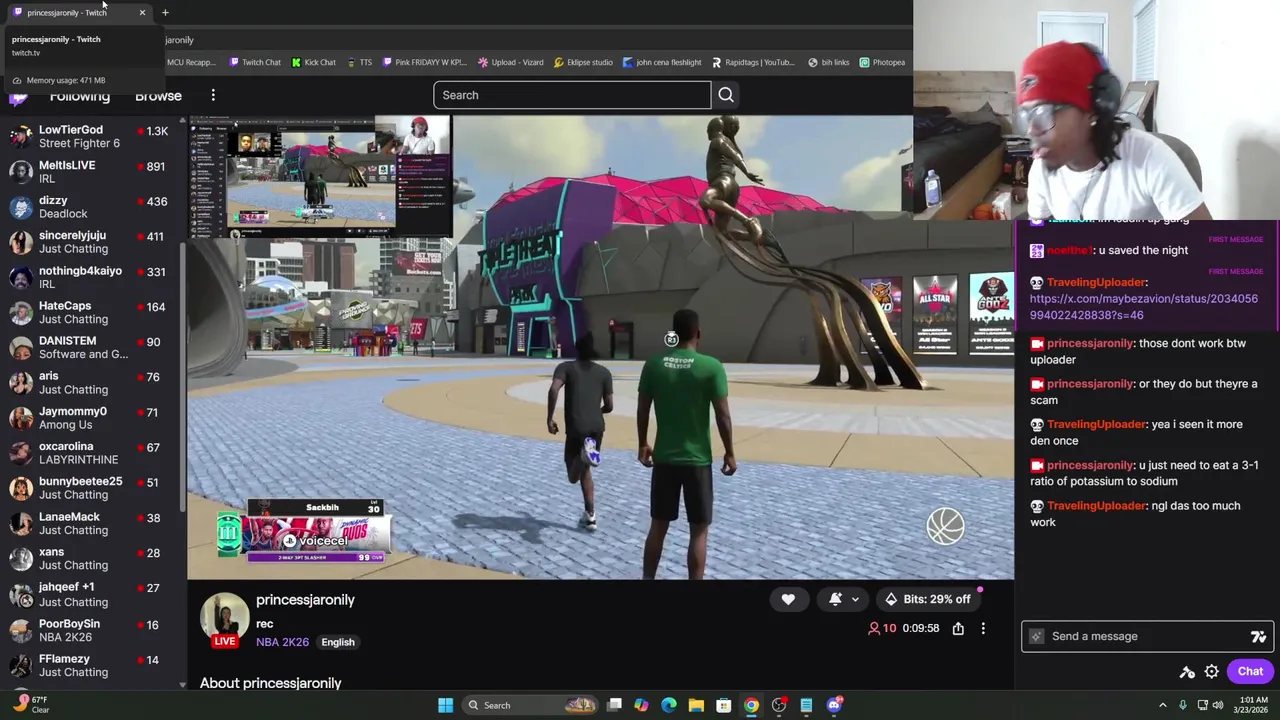Click sidebar scroll-down arrow
1280x720 pixels.
(x=182, y=685)
